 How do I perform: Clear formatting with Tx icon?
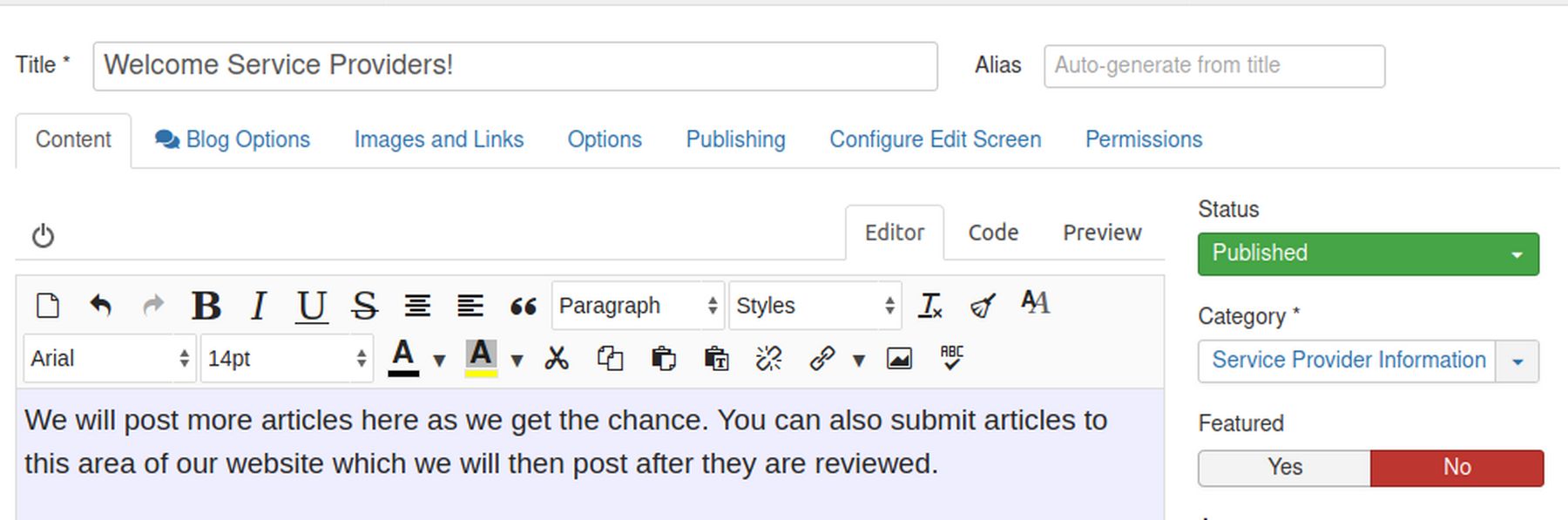click(x=930, y=306)
